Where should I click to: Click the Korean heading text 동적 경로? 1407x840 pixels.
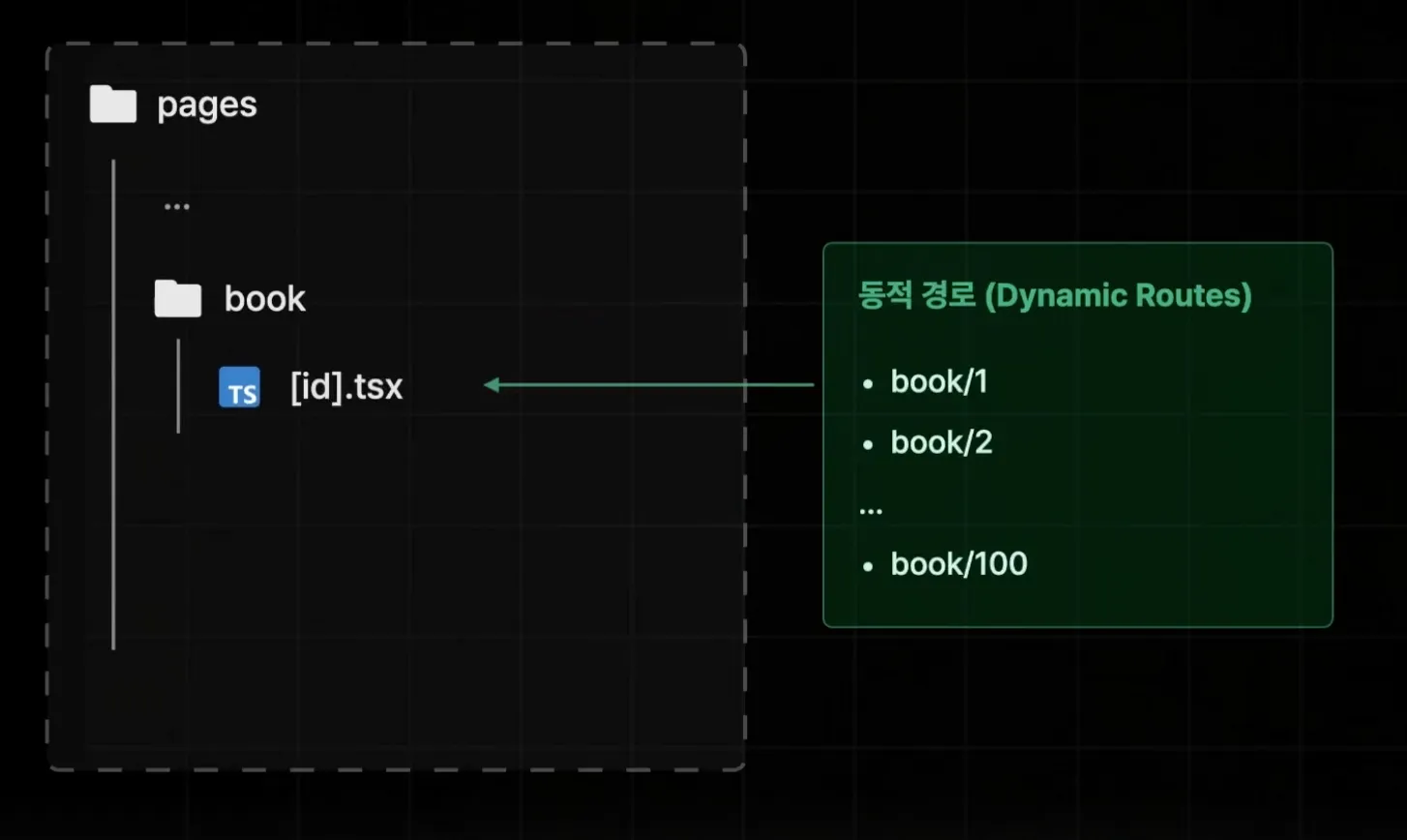coord(916,295)
